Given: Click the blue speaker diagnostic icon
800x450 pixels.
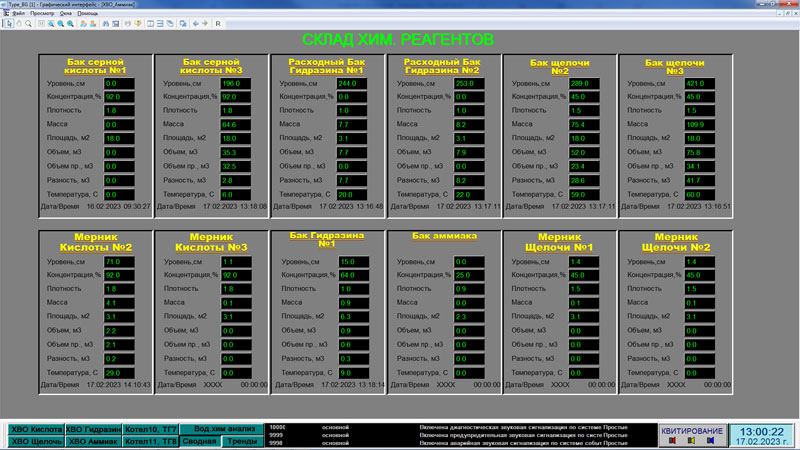Looking at the screenshot, I should click(710, 440).
